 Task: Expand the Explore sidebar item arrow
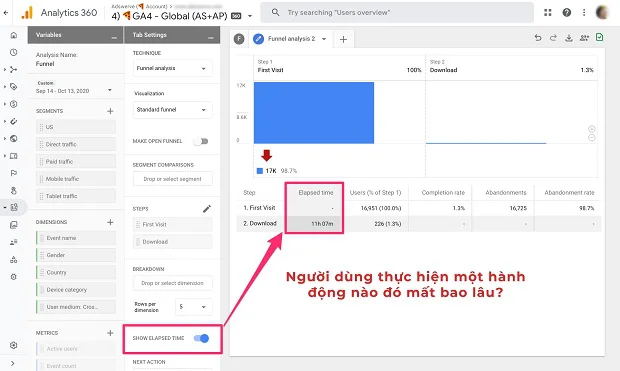coord(4,207)
